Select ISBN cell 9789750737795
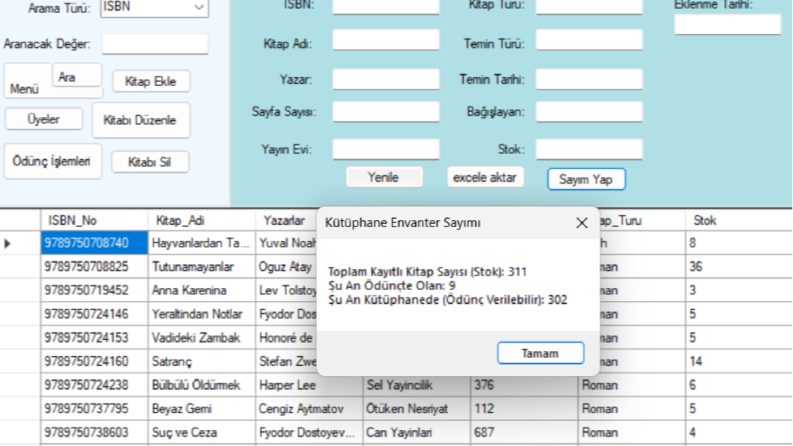The image size is (793, 446). [x=95, y=409]
